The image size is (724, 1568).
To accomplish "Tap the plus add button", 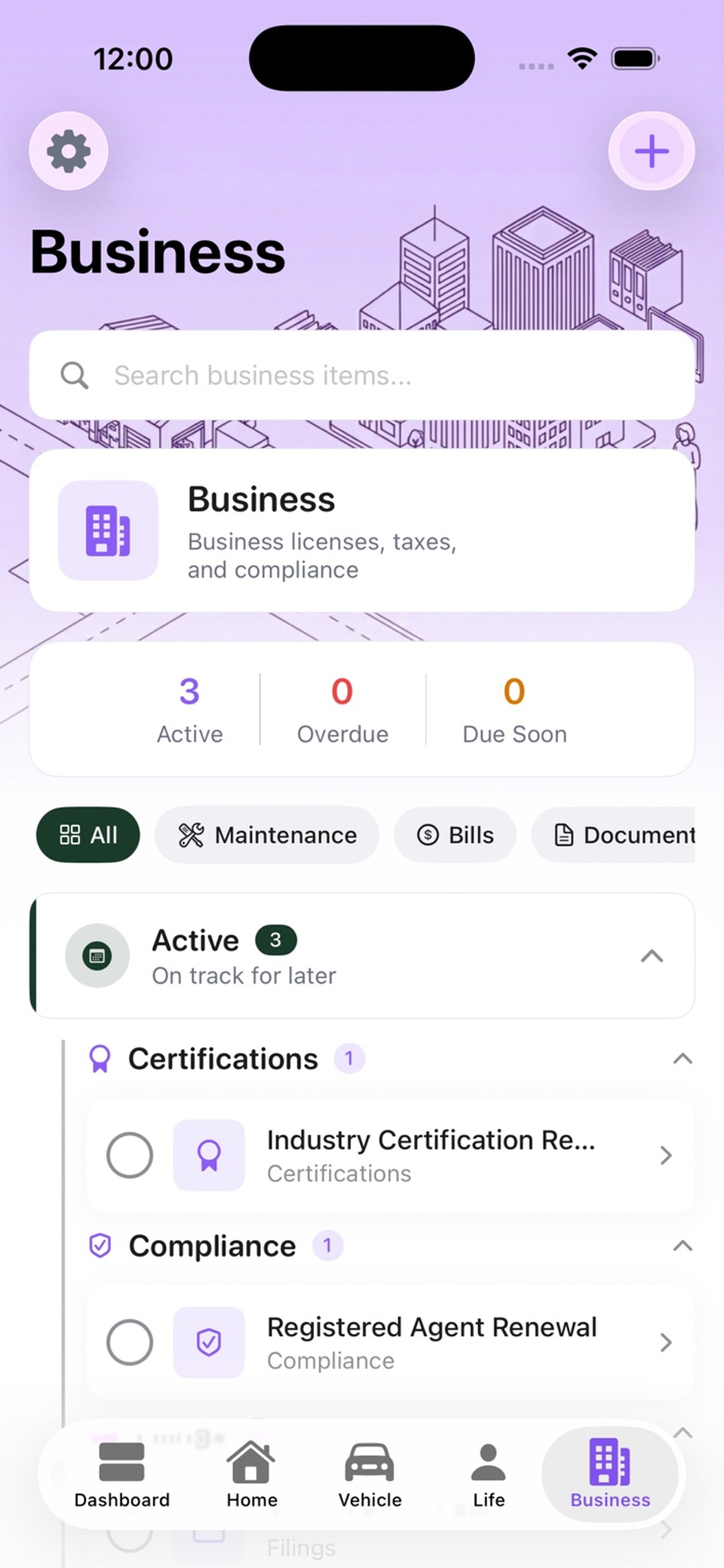I will (x=652, y=151).
